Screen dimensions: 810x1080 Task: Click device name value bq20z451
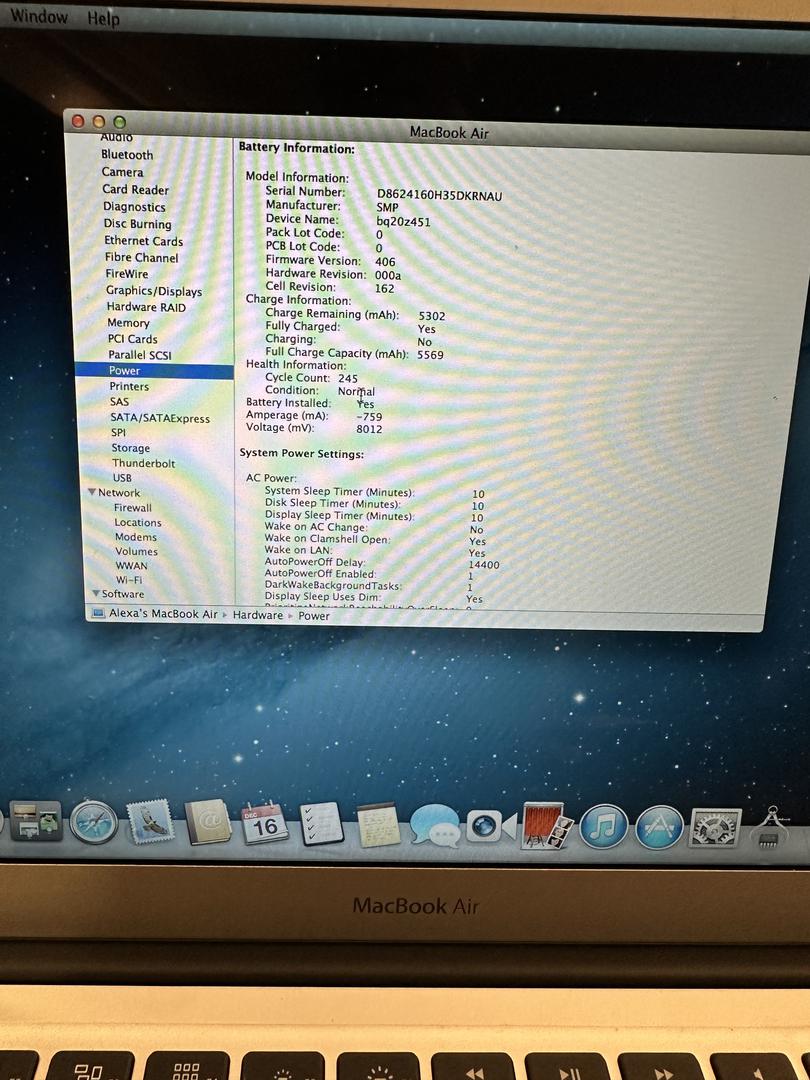(404, 222)
